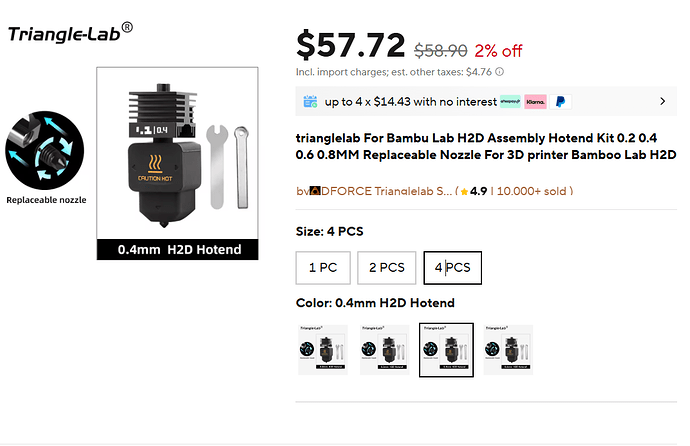The width and height of the screenshot is (690, 446).
Task: Click the yellow star rating icon
Action: [x=464, y=192]
